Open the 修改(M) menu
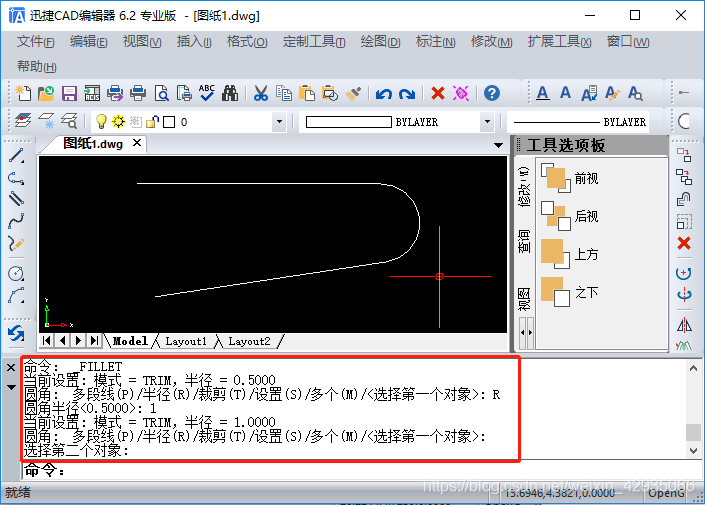This screenshot has width=705, height=505. point(491,42)
